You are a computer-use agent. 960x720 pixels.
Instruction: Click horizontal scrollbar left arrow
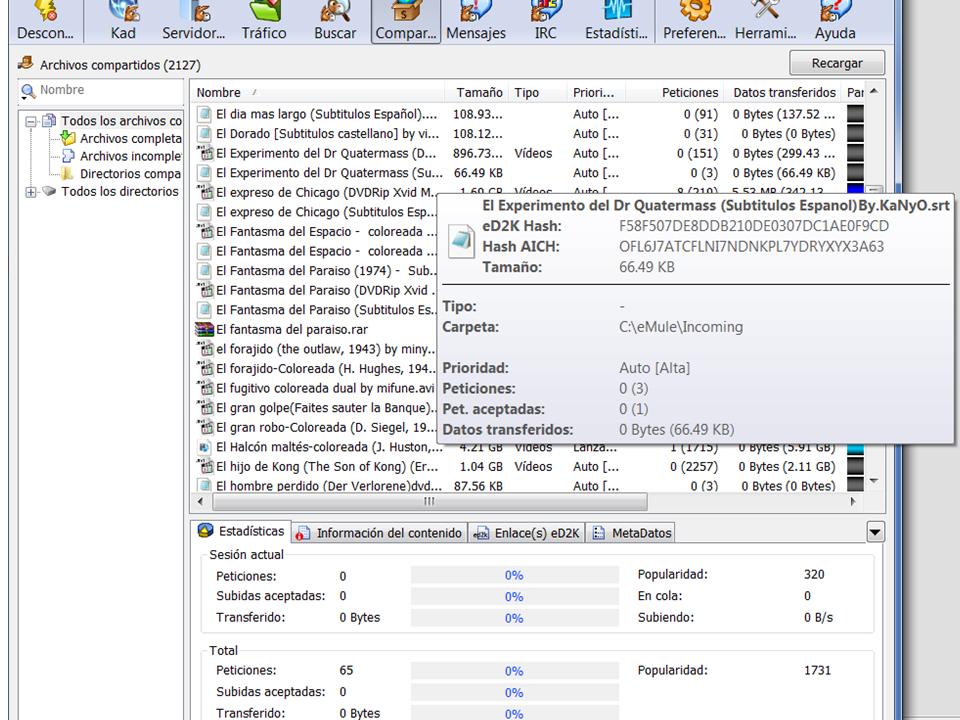click(200, 501)
